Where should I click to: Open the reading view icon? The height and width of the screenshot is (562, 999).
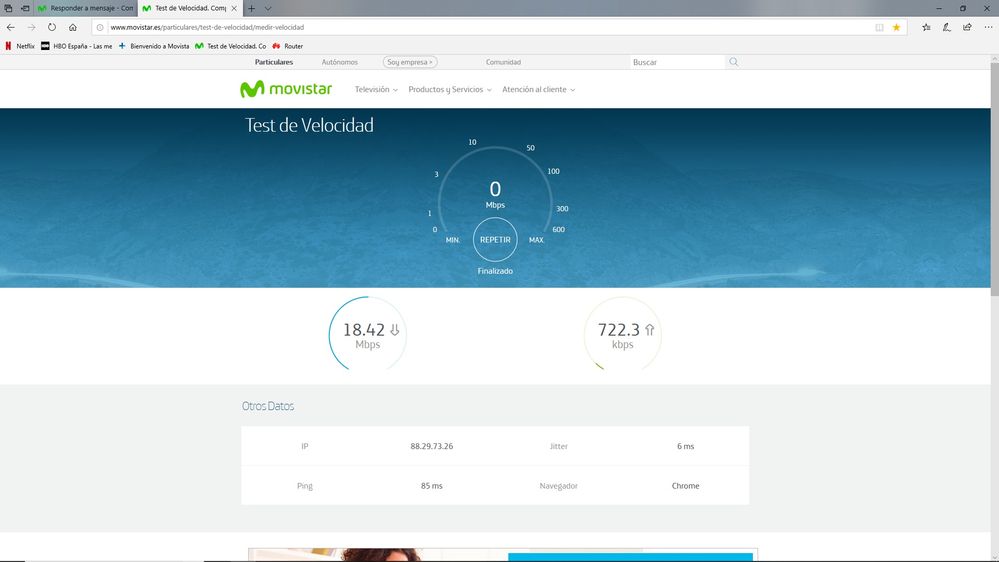pos(879,27)
